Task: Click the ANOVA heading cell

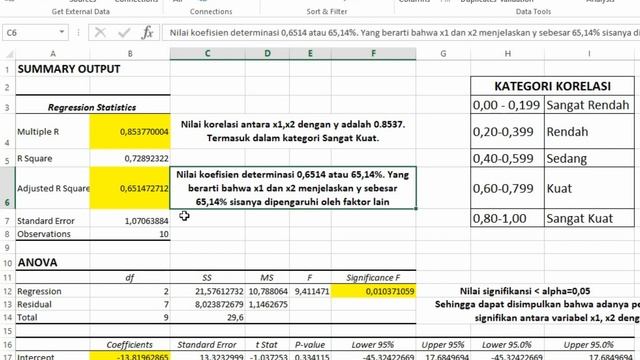Action: pos(53,262)
